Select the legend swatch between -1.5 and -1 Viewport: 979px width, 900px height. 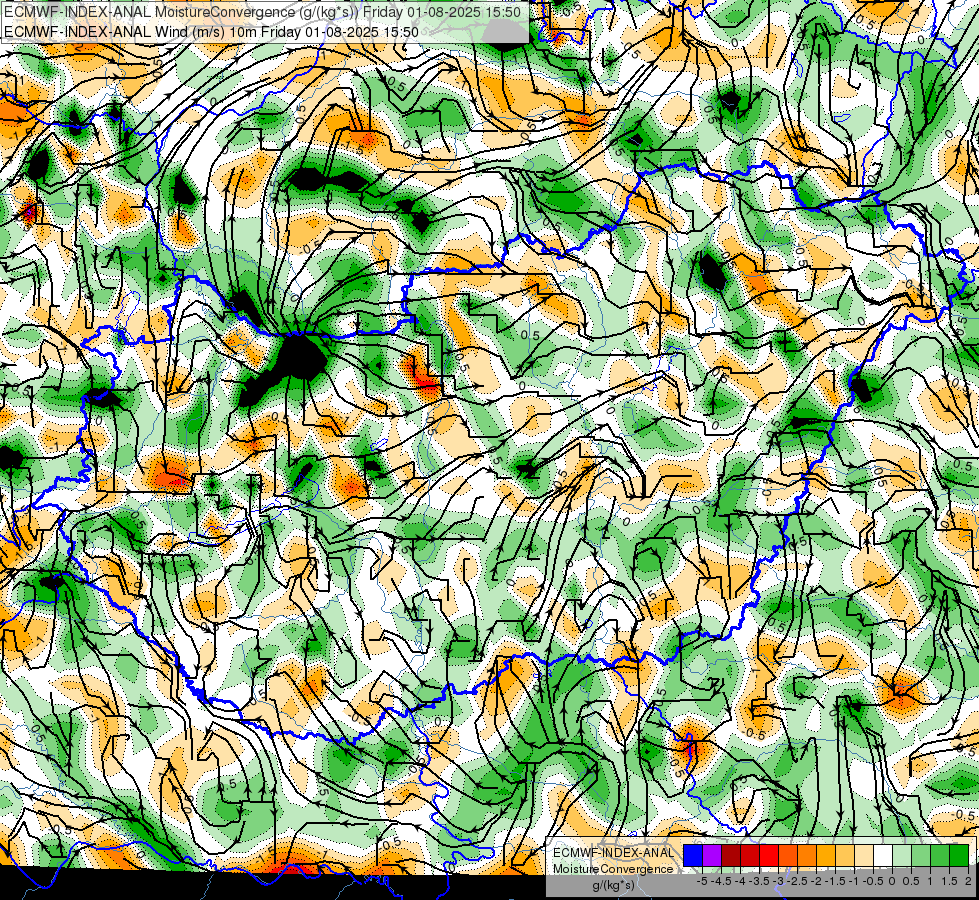click(x=845, y=855)
